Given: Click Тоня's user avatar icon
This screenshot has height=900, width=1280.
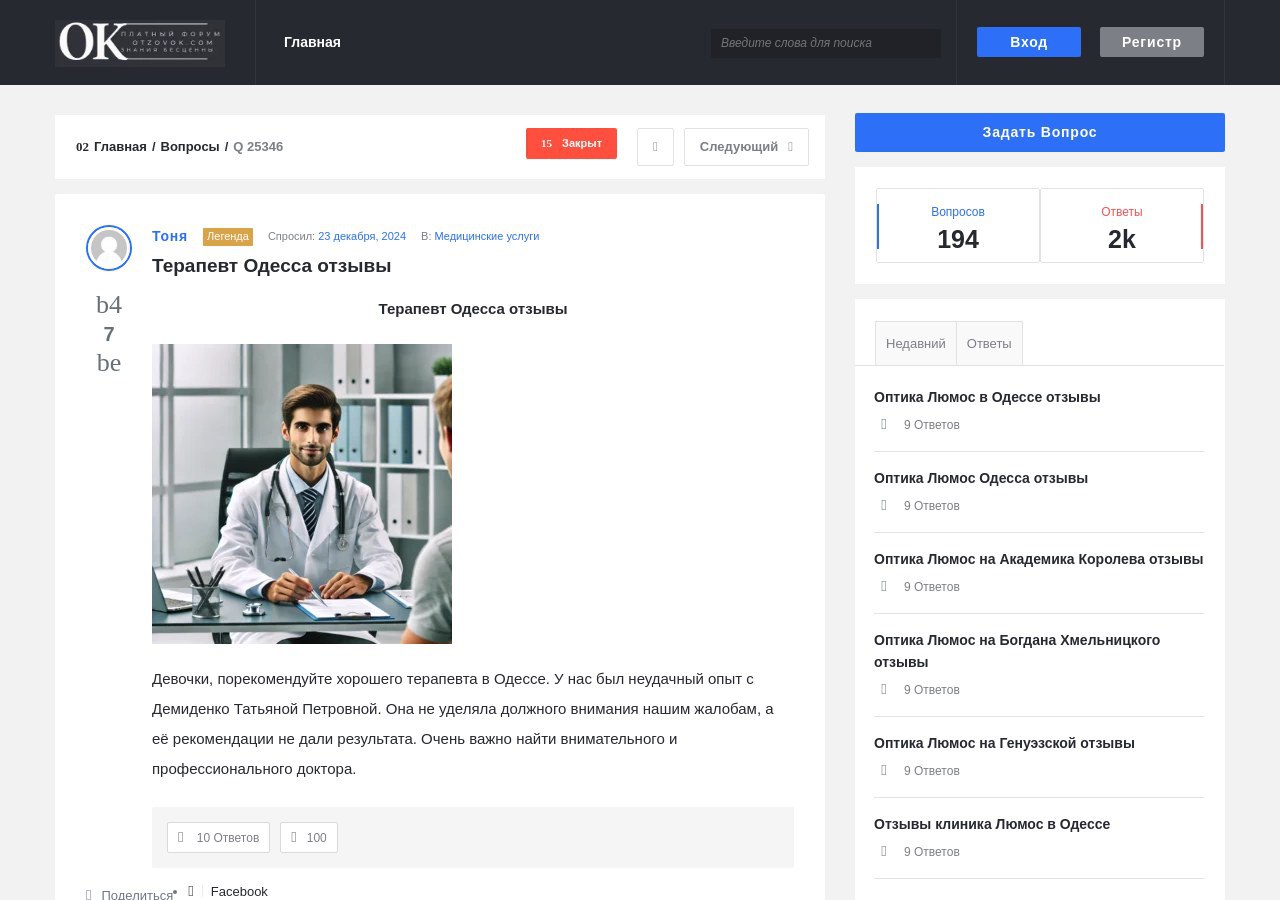Looking at the screenshot, I should (x=109, y=248).
